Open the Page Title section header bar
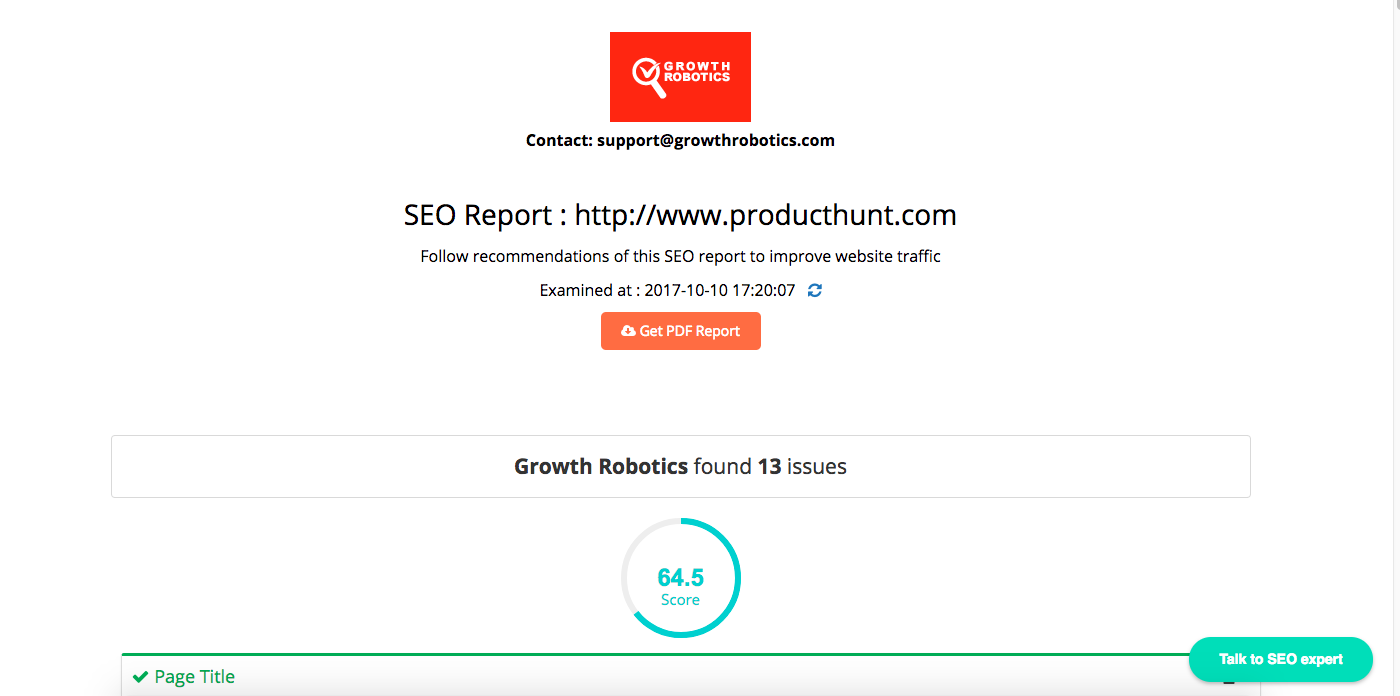 (680, 676)
